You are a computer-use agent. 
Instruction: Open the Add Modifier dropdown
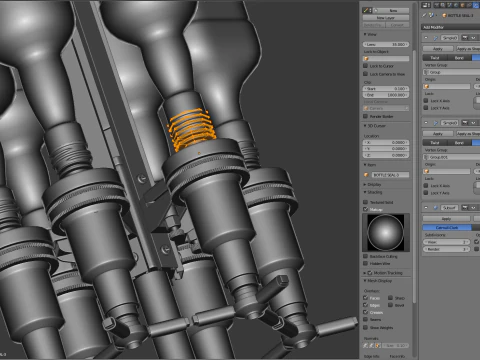(x=450, y=27)
